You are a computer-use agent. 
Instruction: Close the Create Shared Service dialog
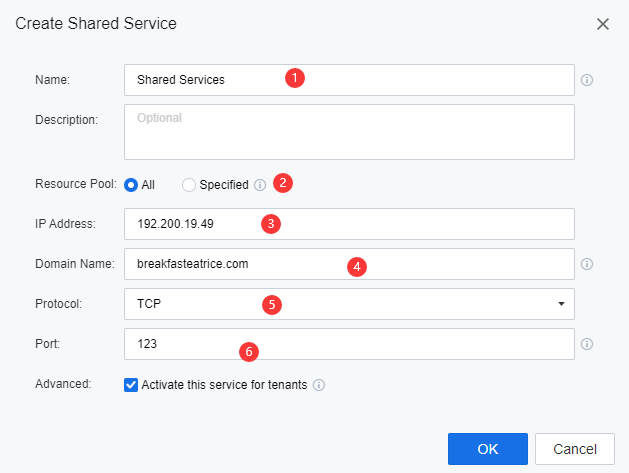click(602, 23)
